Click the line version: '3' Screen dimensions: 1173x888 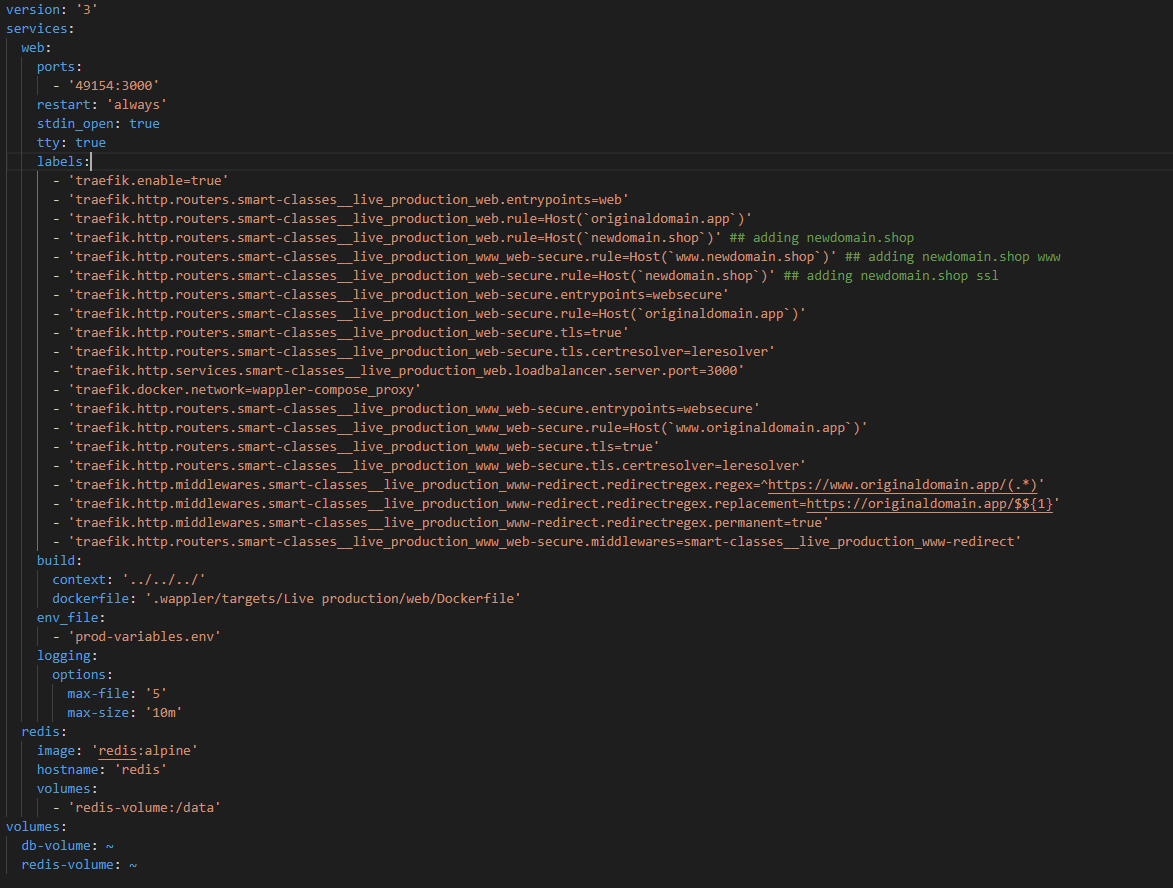coord(52,10)
